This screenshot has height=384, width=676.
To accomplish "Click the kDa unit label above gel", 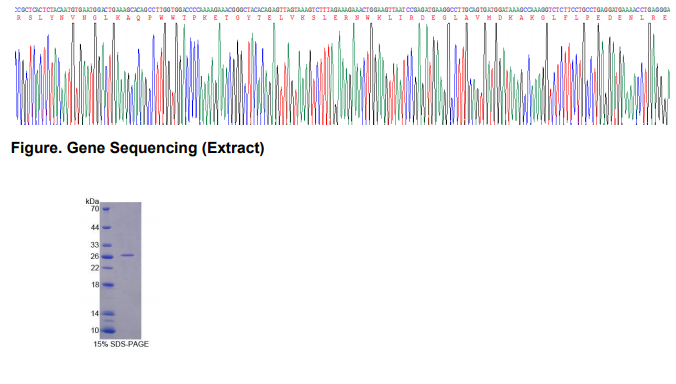I will coord(92,201).
